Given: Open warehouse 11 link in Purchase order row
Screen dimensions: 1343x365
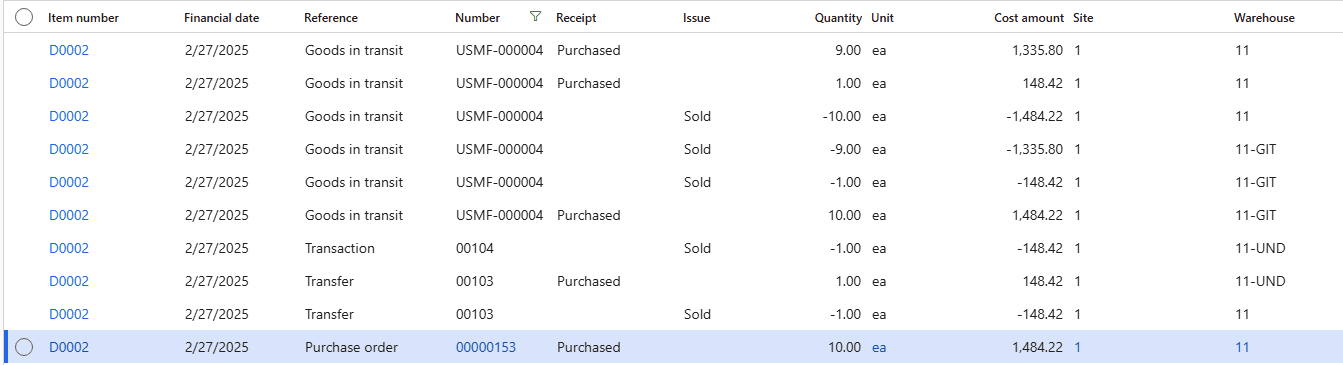Looking at the screenshot, I should tap(1242, 347).
